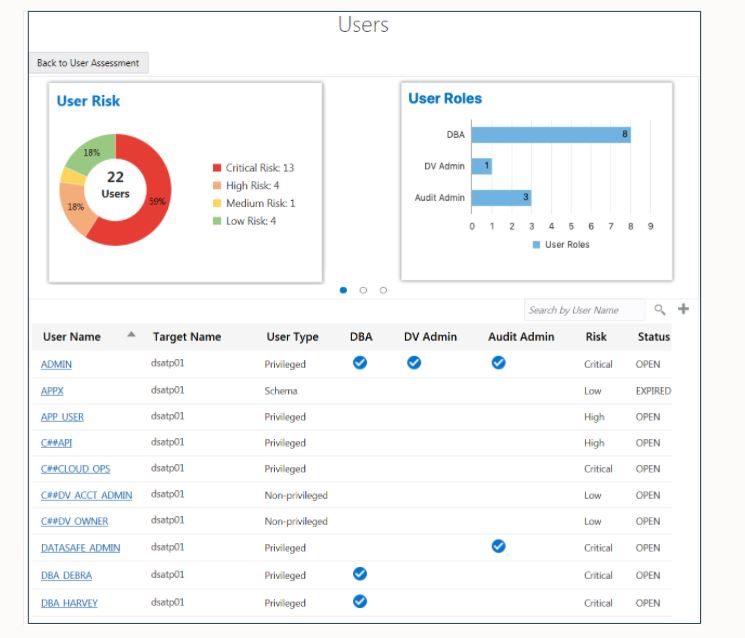Open the DBA_HARVEY user link
The height and width of the screenshot is (638, 745).
[x=69, y=603]
